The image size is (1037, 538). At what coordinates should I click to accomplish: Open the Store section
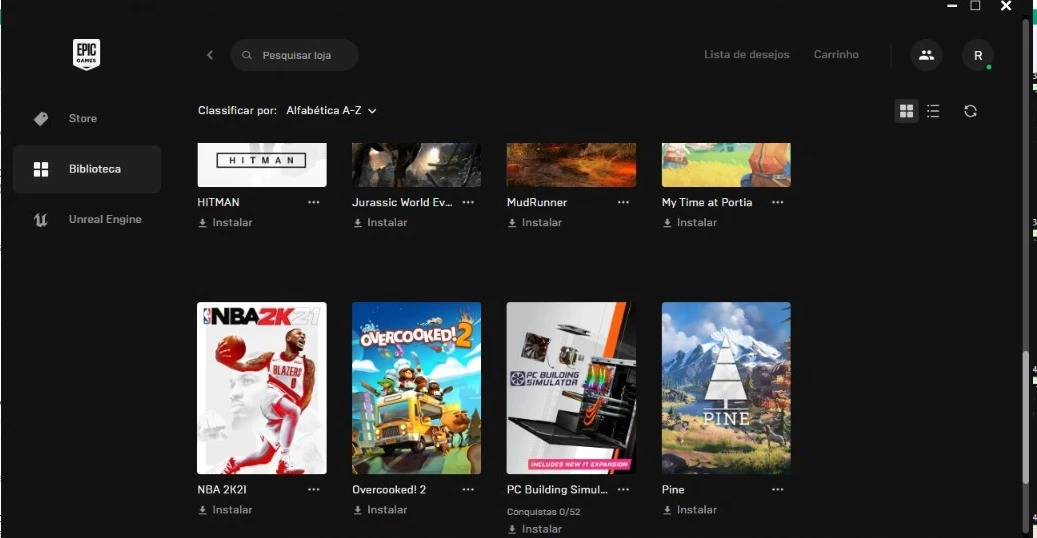click(x=87, y=118)
